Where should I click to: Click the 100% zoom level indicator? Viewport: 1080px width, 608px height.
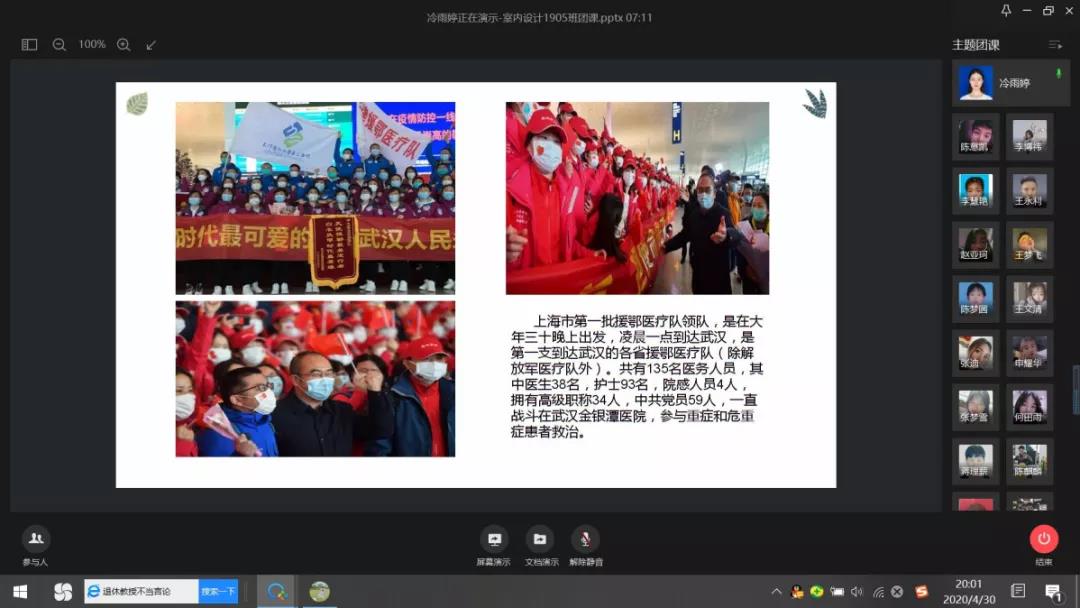pos(92,45)
